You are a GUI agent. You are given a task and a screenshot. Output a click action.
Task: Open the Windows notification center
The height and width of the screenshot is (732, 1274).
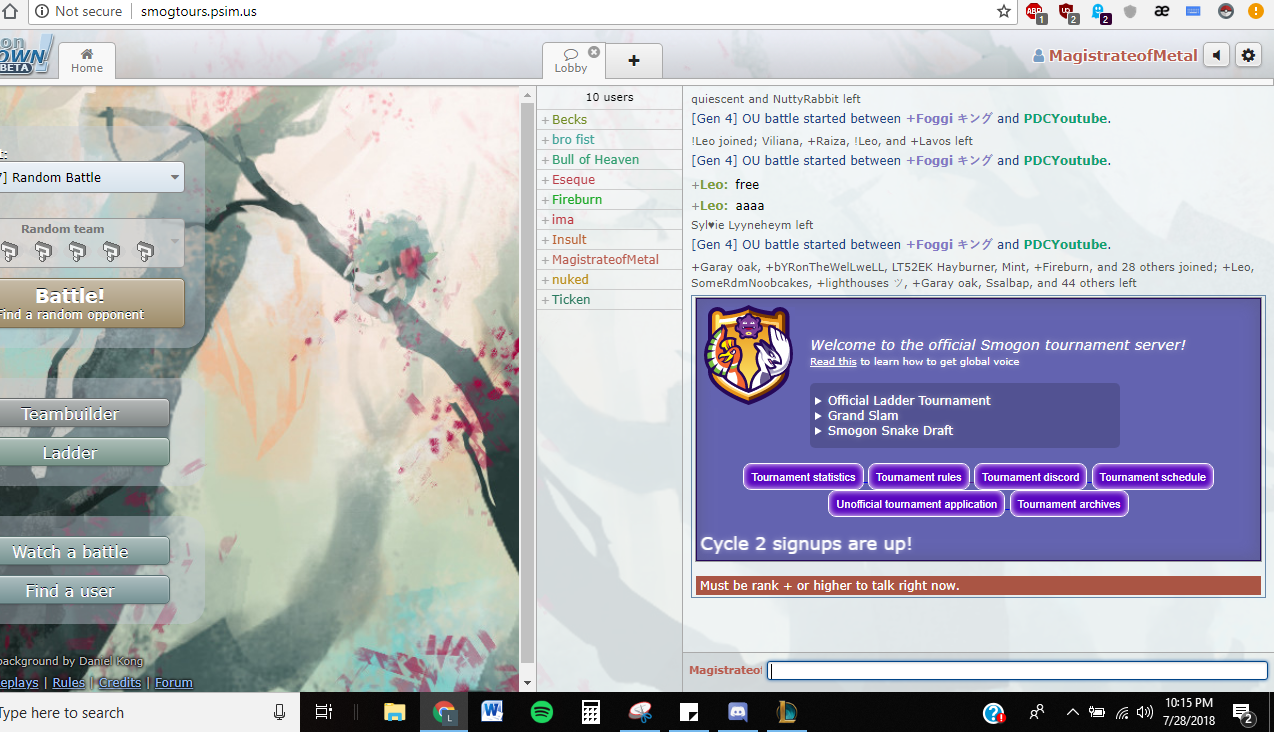click(1245, 712)
